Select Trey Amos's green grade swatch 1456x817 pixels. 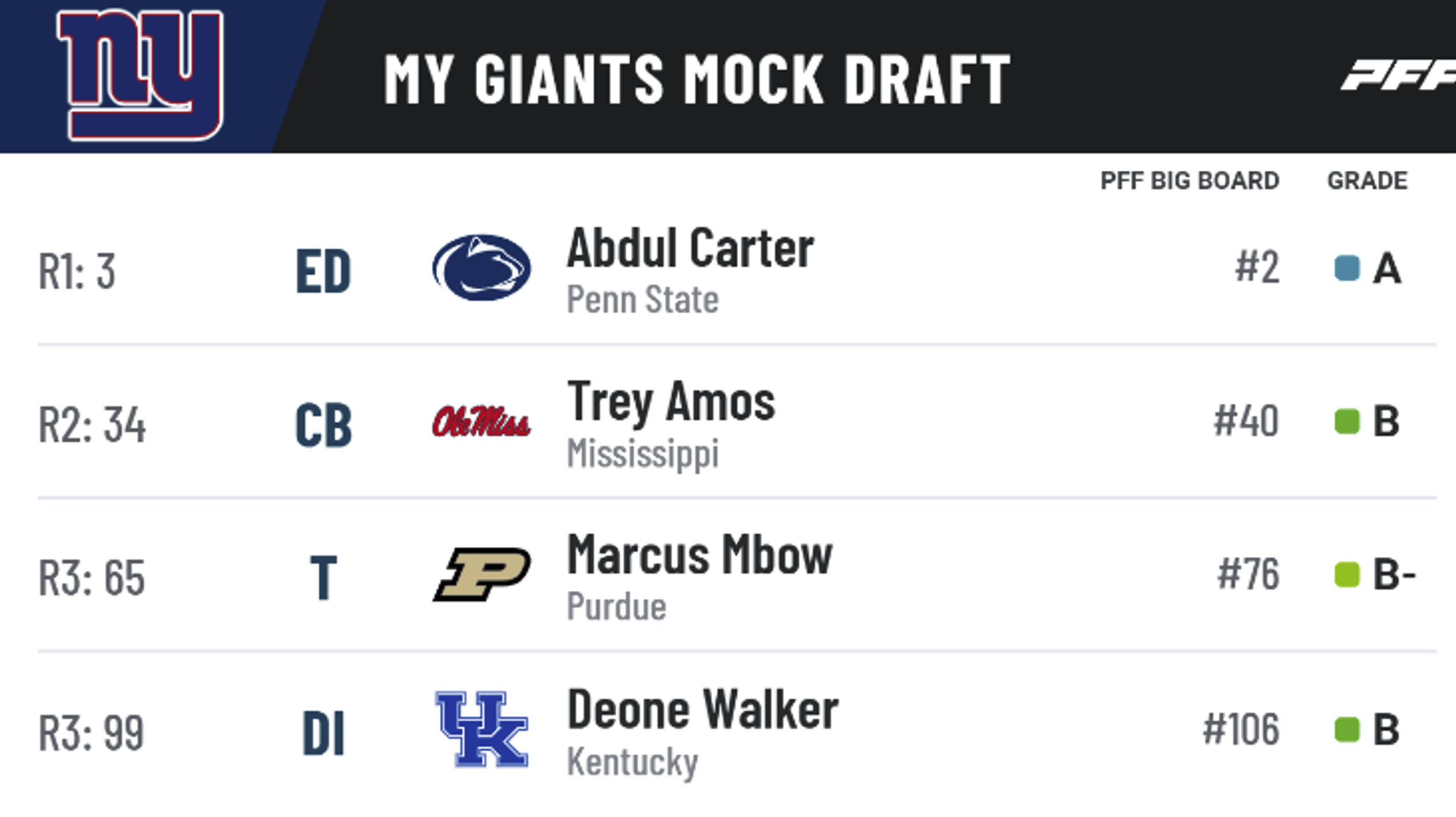[x=1347, y=421]
